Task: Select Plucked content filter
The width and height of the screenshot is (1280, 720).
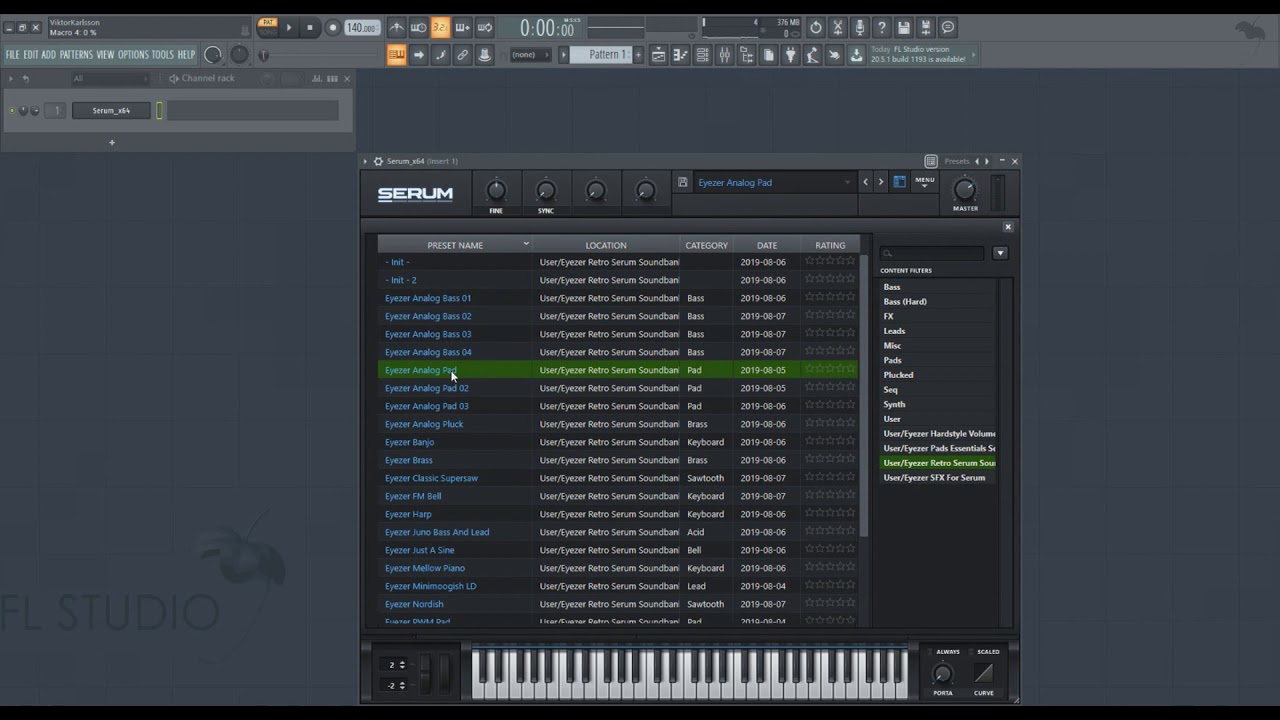Action: (898, 375)
